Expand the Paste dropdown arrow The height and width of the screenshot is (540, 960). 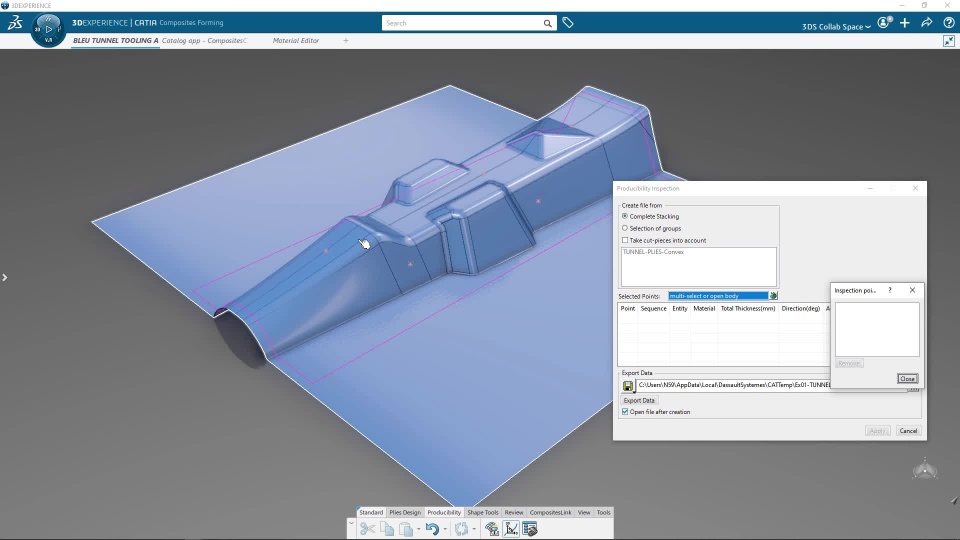tap(419, 529)
